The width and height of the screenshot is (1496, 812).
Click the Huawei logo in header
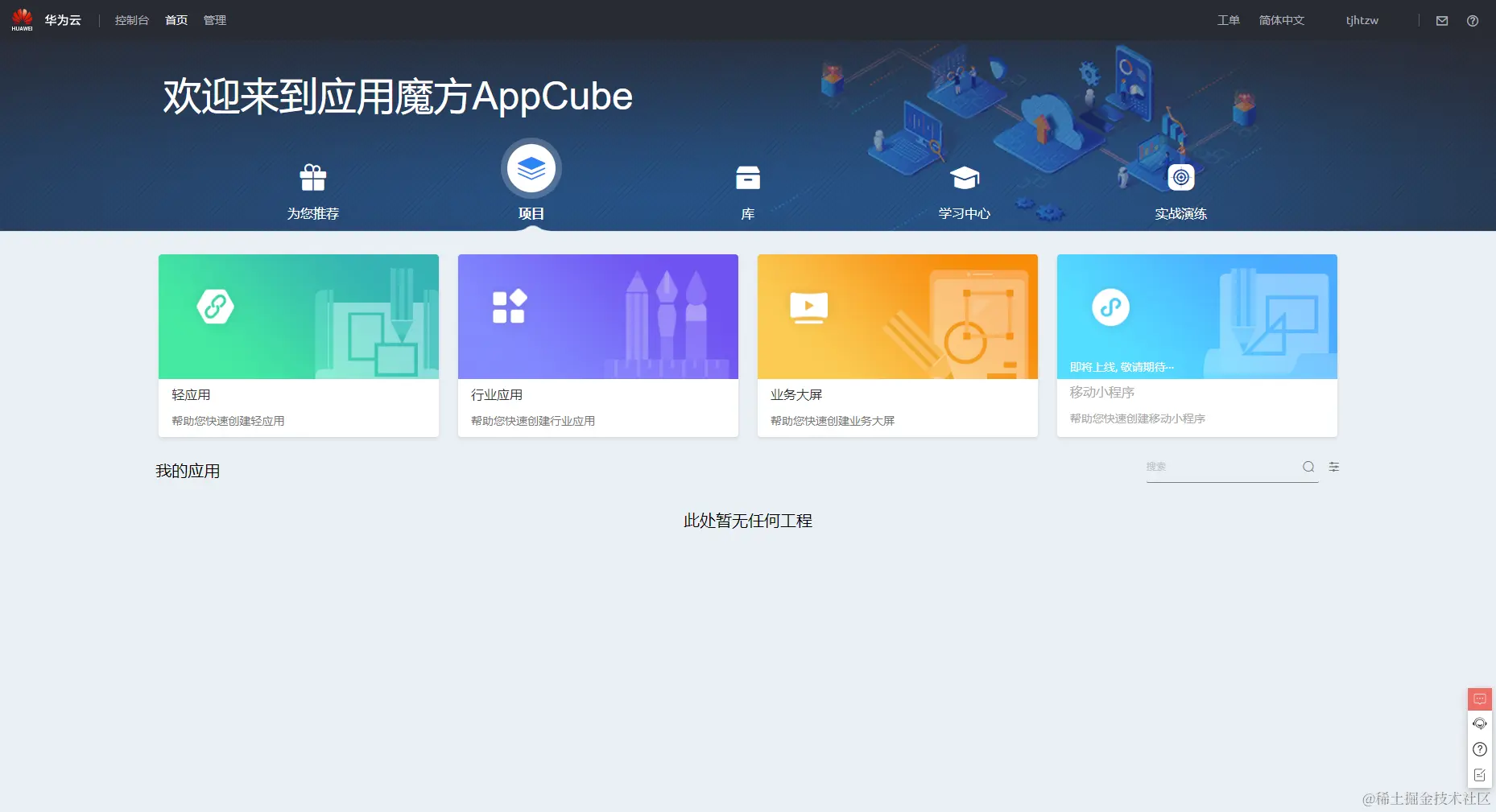tap(22, 19)
